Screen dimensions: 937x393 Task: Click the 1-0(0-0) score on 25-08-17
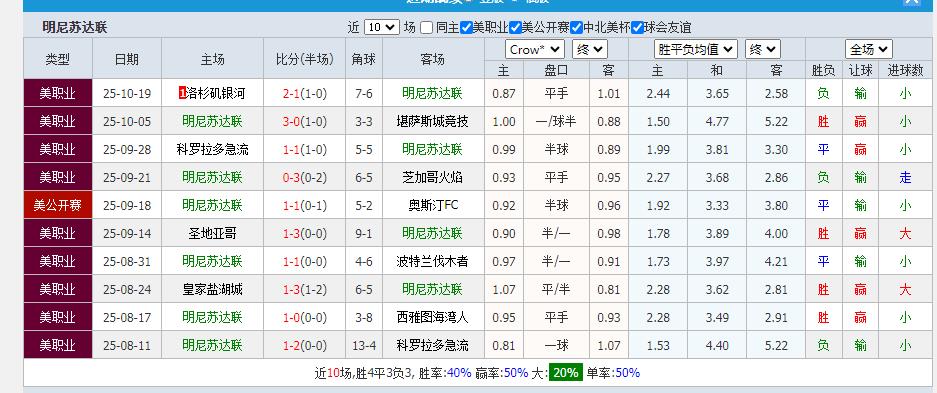click(x=305, y=318)
